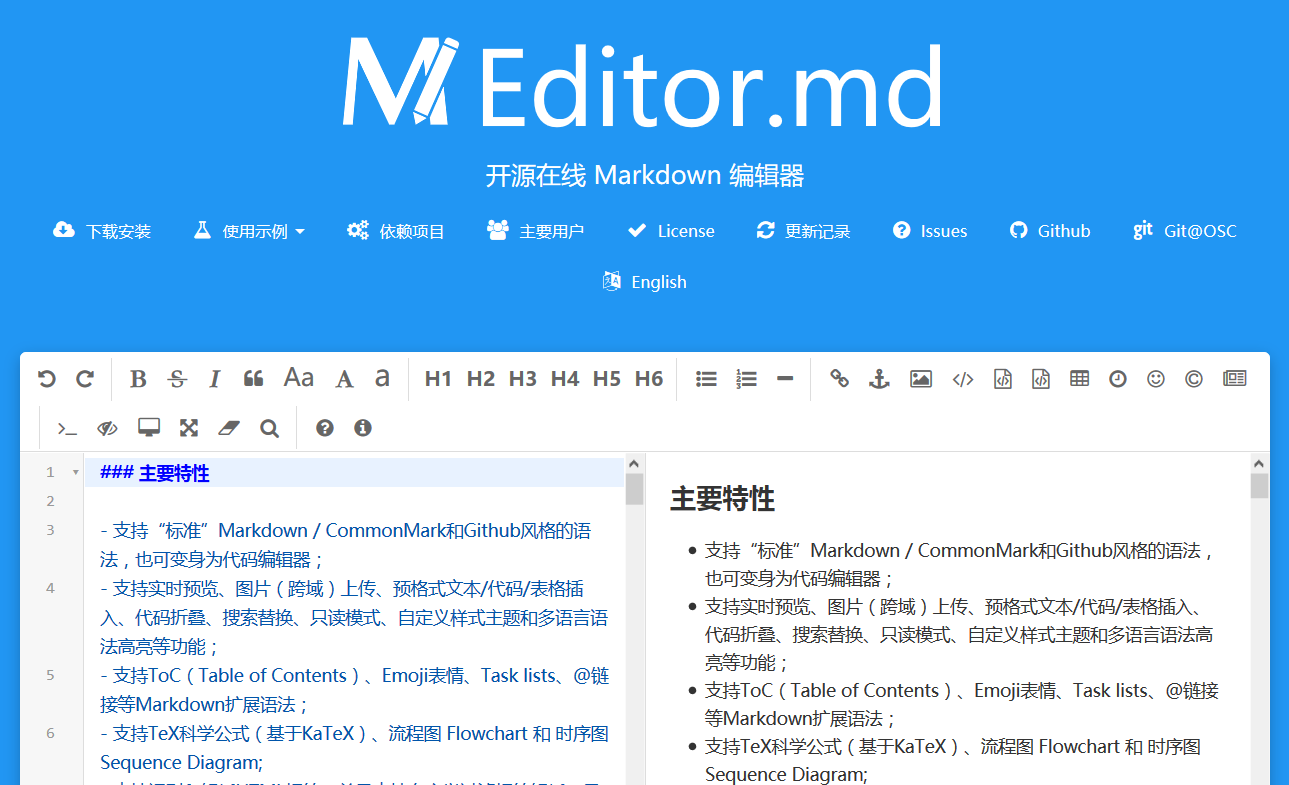Screen dimensions: 1289x785
Task: Open the Git@OSC repository link
Action: pos(1185,231)
